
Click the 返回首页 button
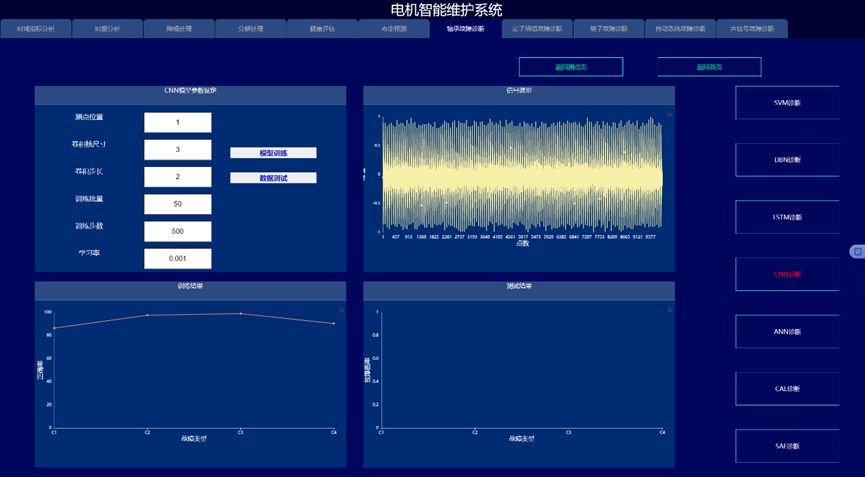709,67
